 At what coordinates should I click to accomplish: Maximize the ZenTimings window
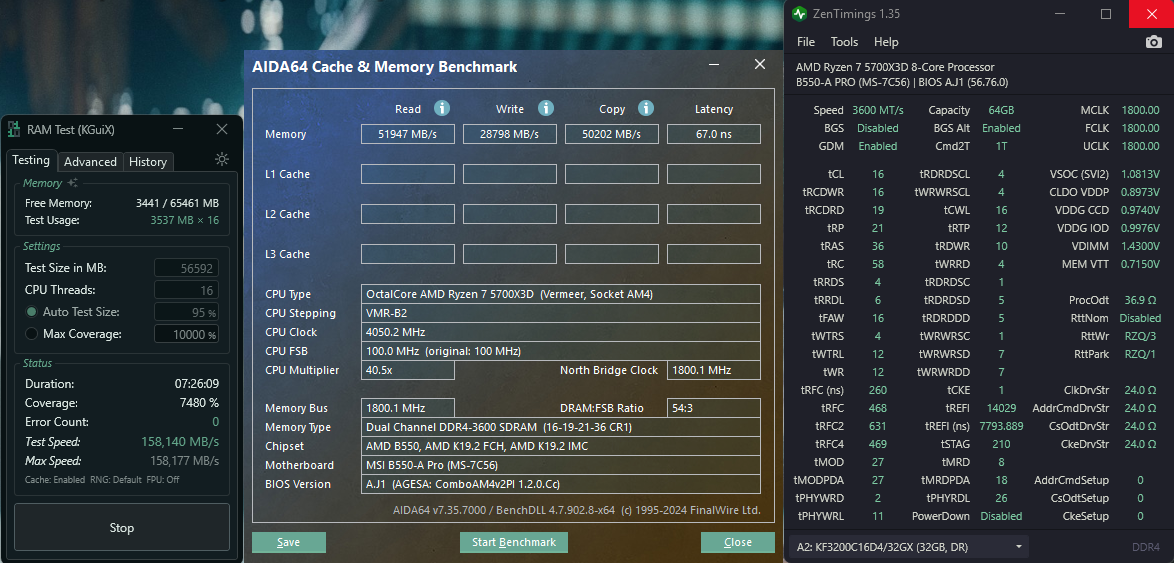click(x=1106, y=14)
